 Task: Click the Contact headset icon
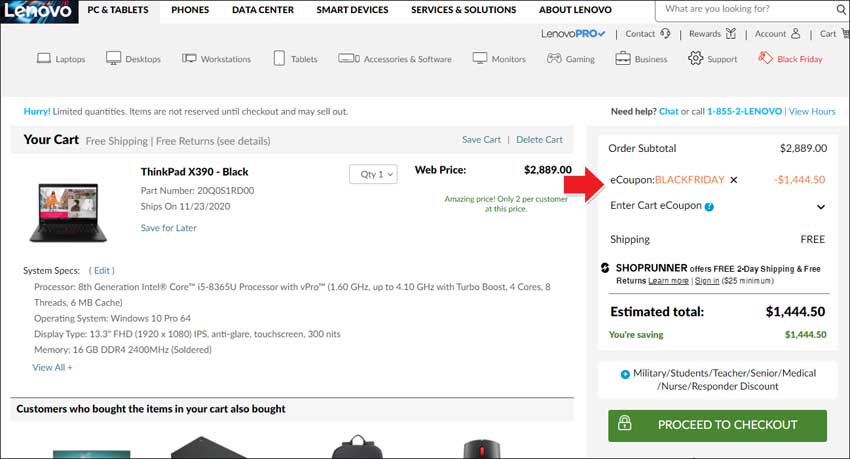pos(665,34)
